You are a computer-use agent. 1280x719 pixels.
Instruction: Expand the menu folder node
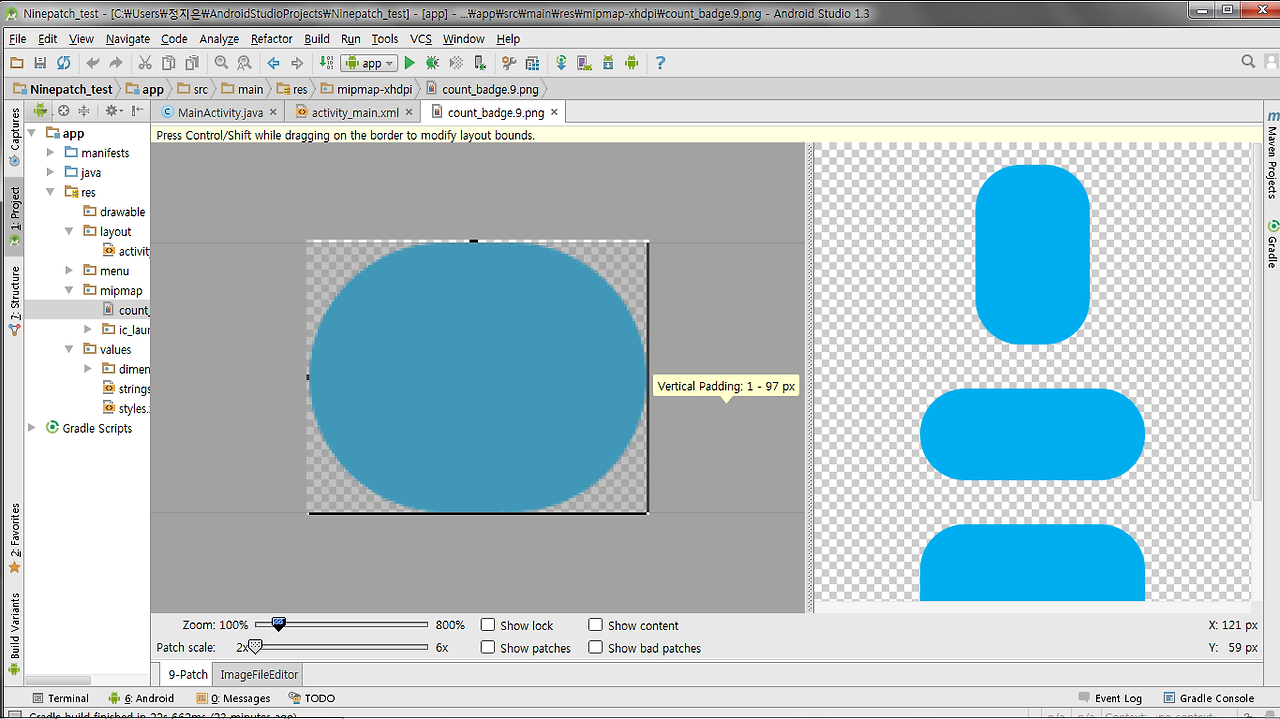(x=69, y=270)
